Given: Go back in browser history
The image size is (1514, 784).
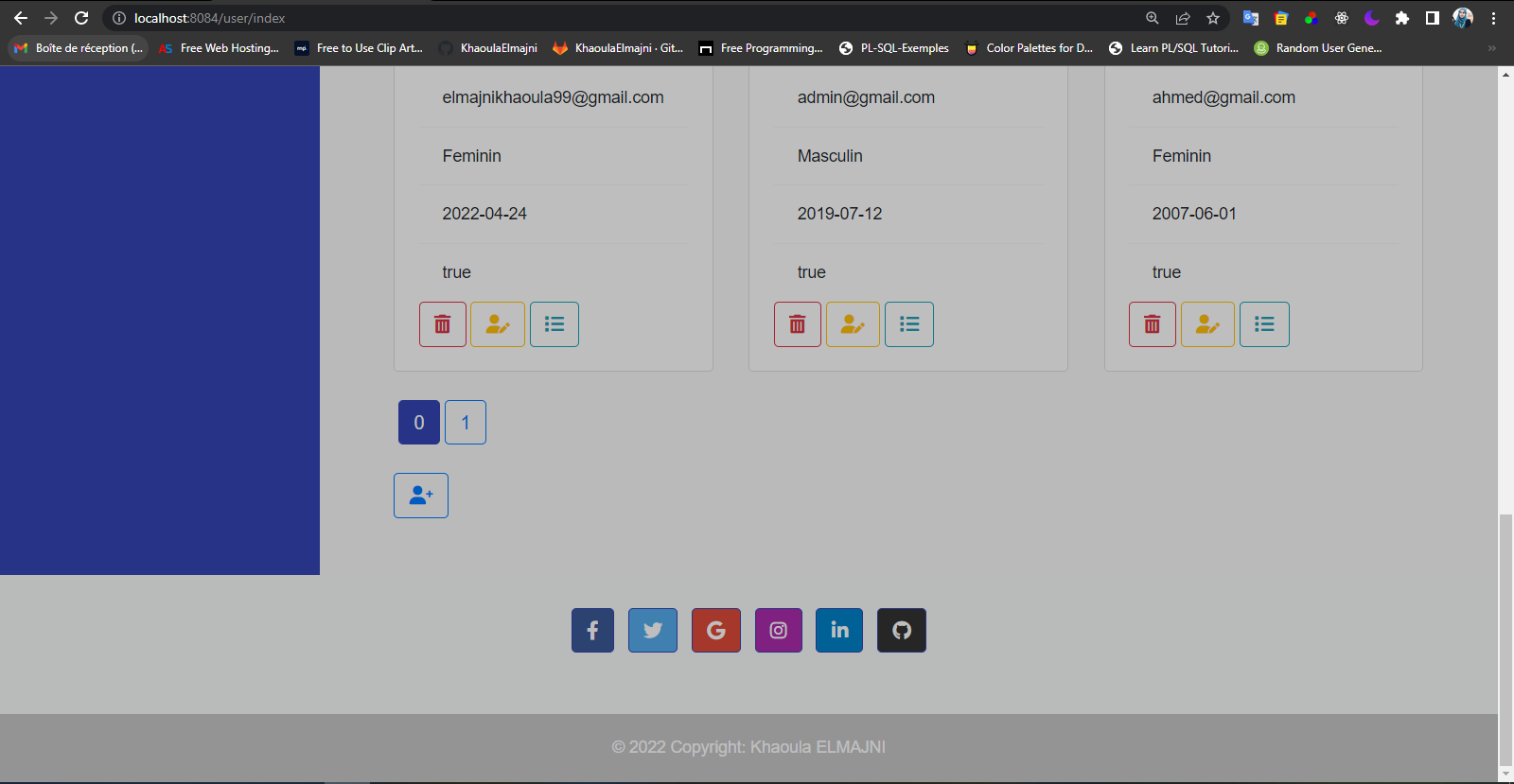Looking at the screenshot, I should click(x=21, y=18).
